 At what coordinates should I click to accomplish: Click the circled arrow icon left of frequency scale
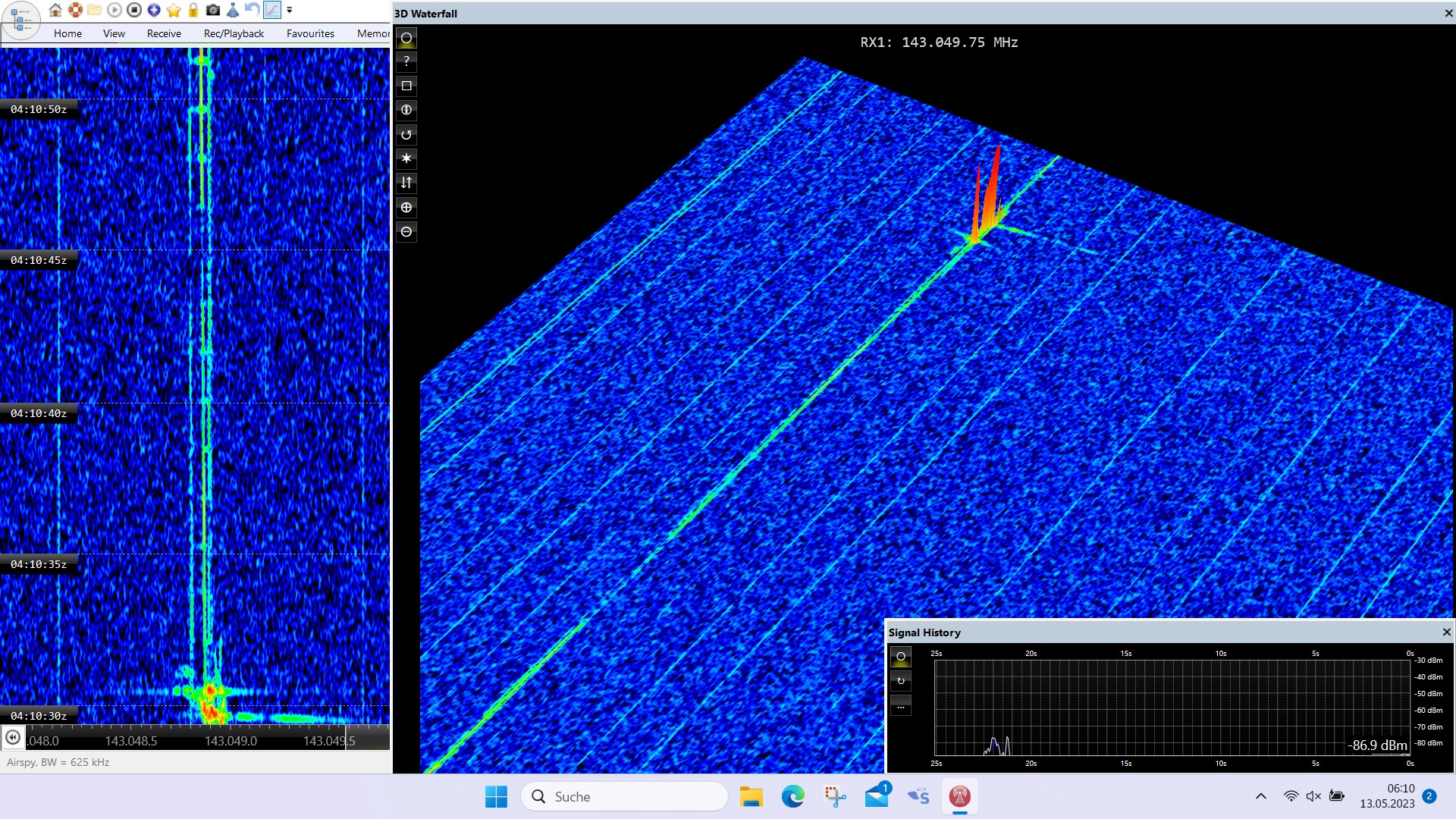(x=13, y=737)
